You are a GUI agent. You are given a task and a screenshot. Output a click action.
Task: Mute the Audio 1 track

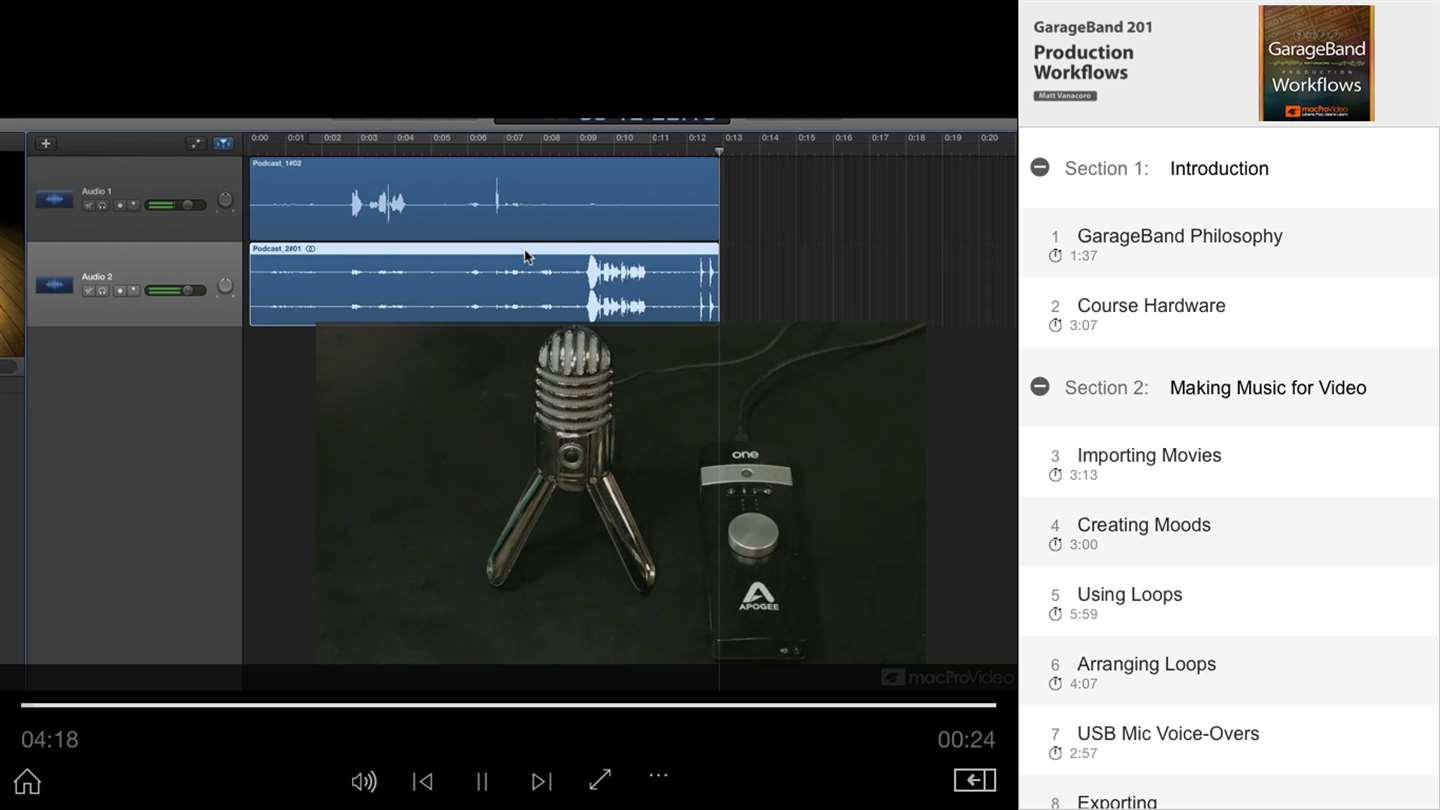89,205
